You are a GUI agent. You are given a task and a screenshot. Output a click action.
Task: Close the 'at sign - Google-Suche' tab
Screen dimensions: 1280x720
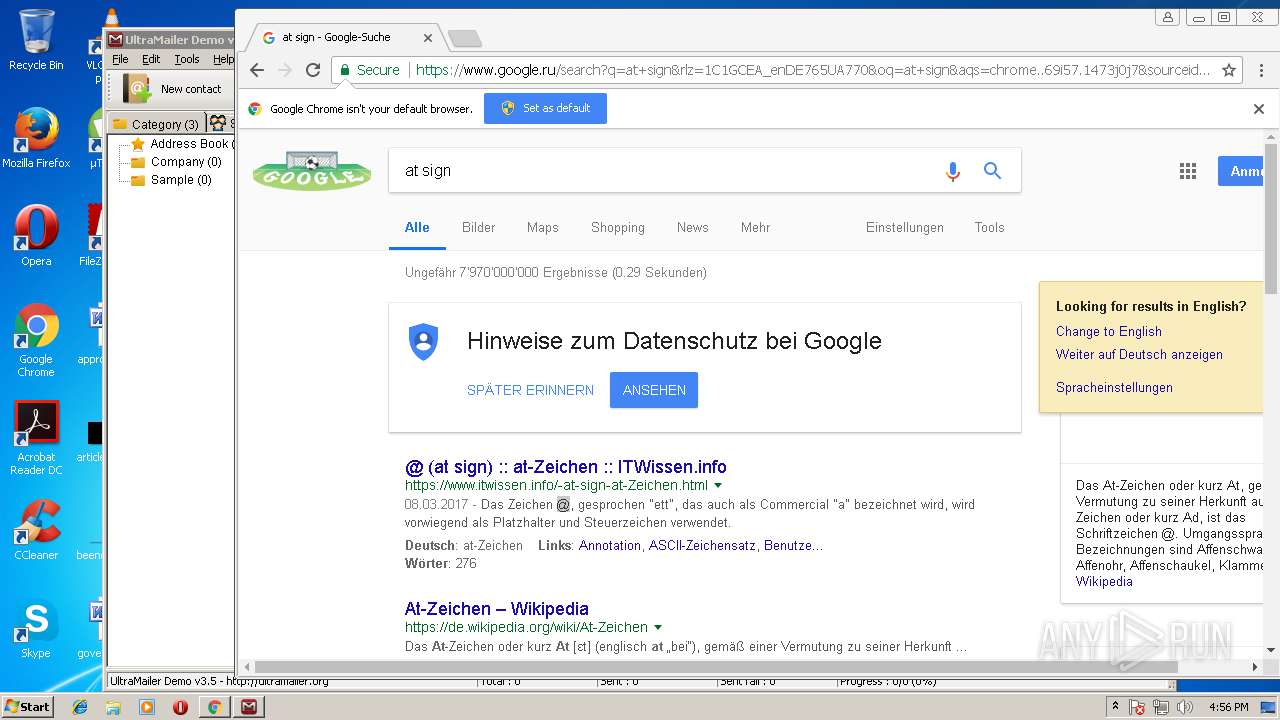pyautogui.click(x=428, y=38)
